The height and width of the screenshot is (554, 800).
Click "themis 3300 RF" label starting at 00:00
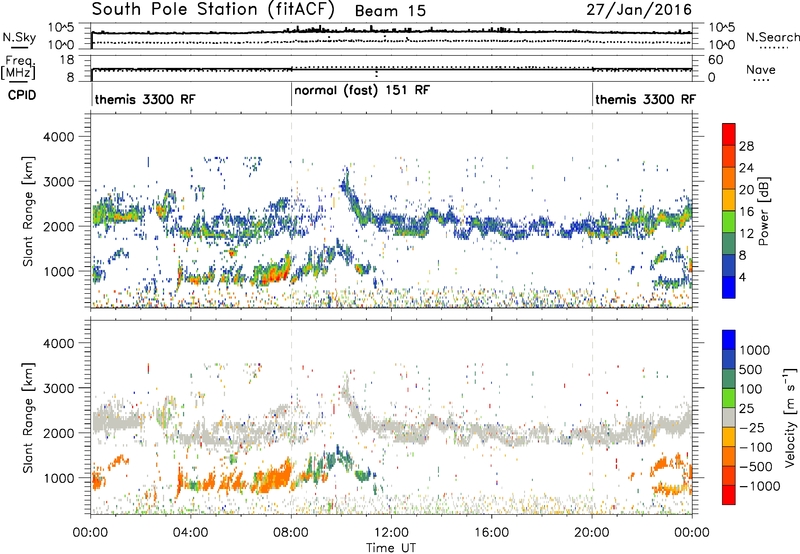(x=145, y=99)
